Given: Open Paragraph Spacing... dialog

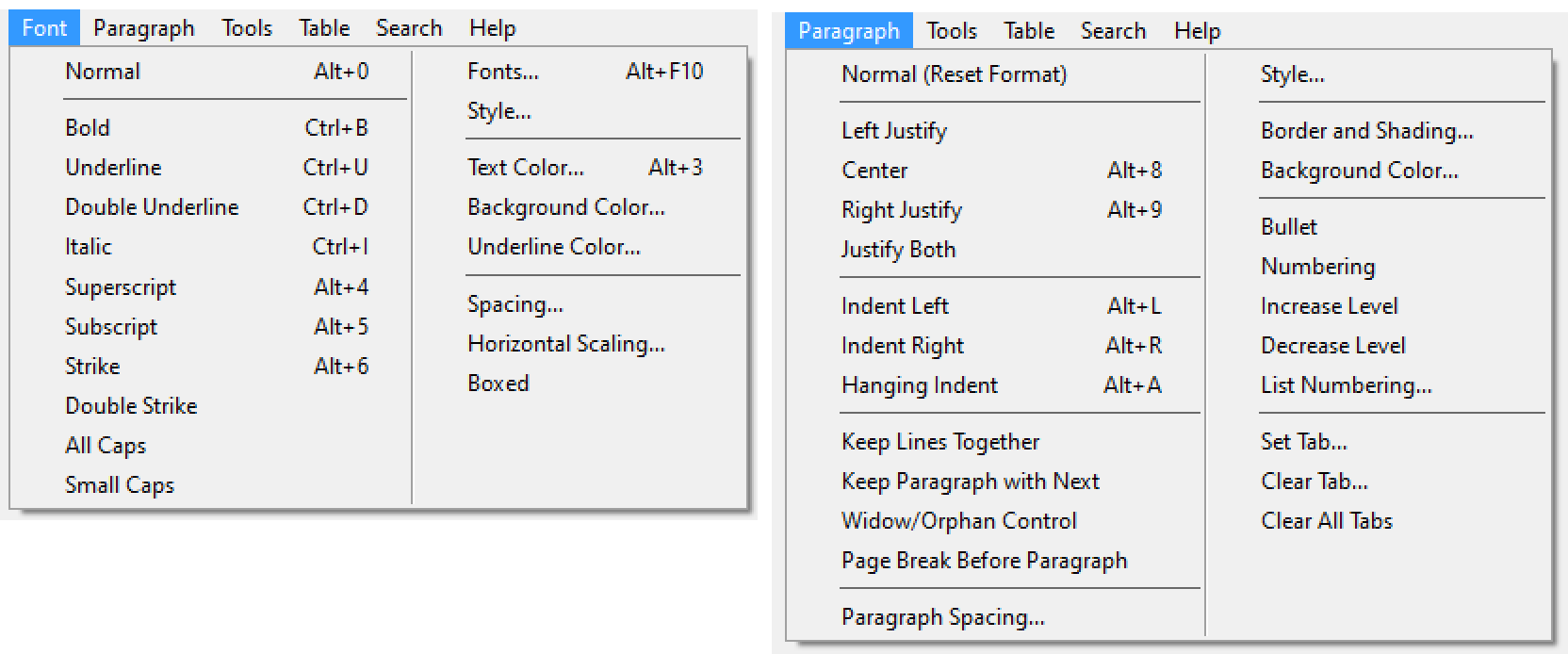Looking at the screenshot, I should coord(942,617).
